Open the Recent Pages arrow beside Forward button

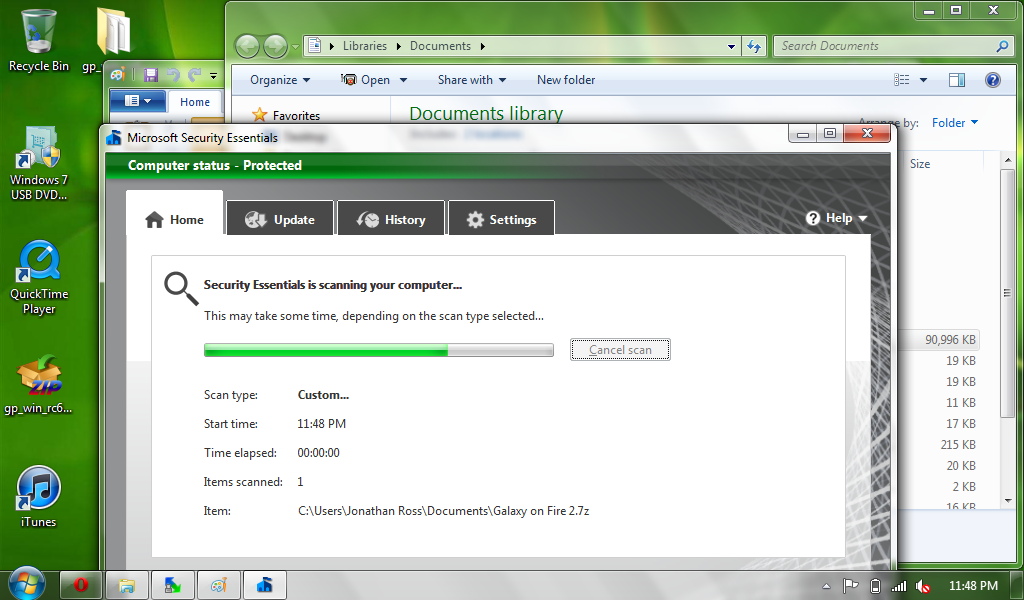pyautogui.click(x=295, y=47)
